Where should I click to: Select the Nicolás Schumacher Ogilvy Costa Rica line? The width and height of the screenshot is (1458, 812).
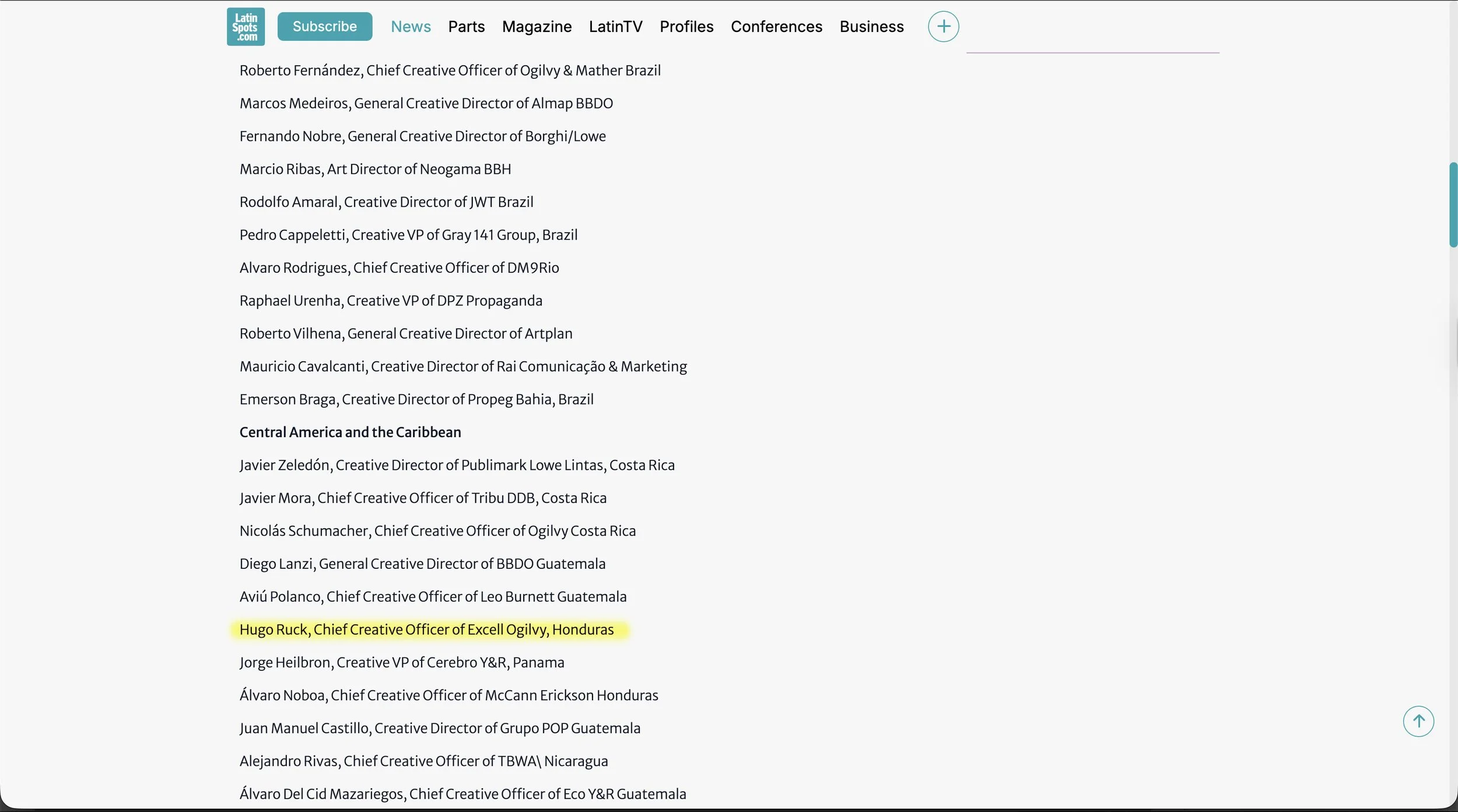437,532
